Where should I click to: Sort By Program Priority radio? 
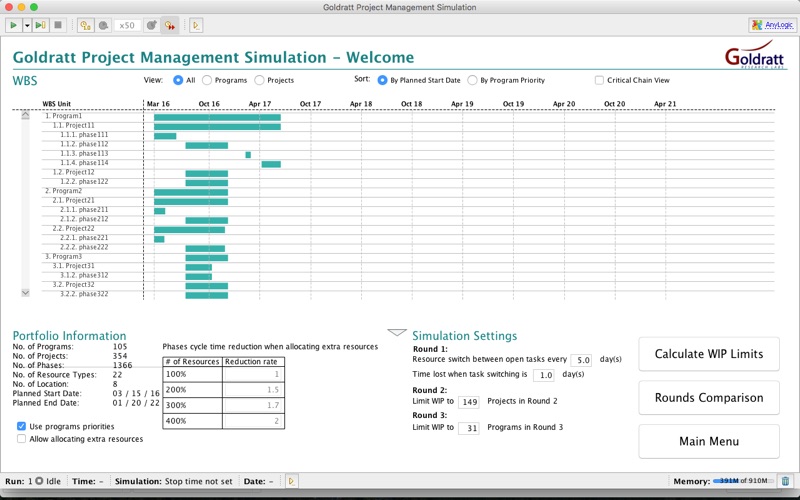[472, 80]
